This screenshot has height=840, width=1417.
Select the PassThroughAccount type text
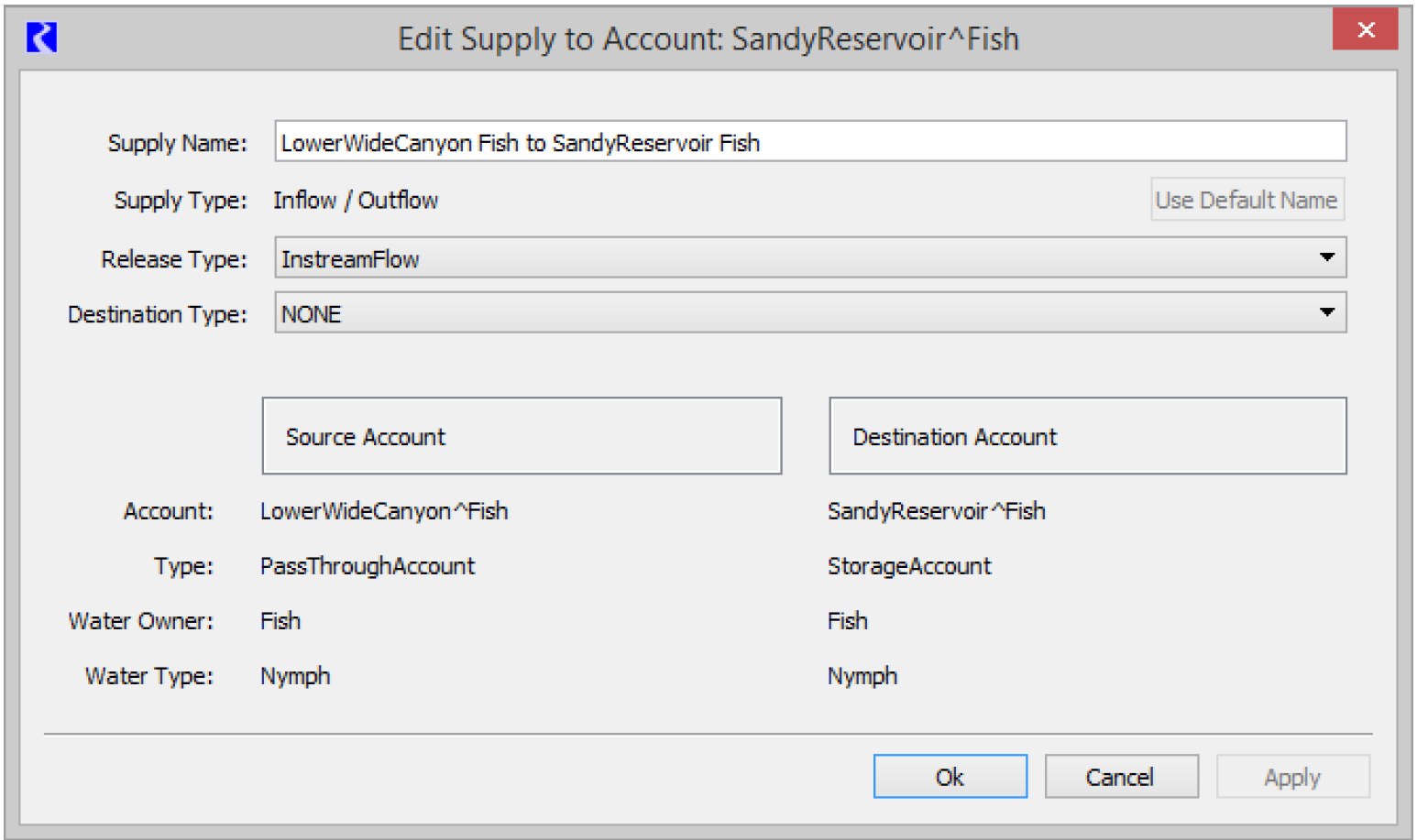pos(368,566)
